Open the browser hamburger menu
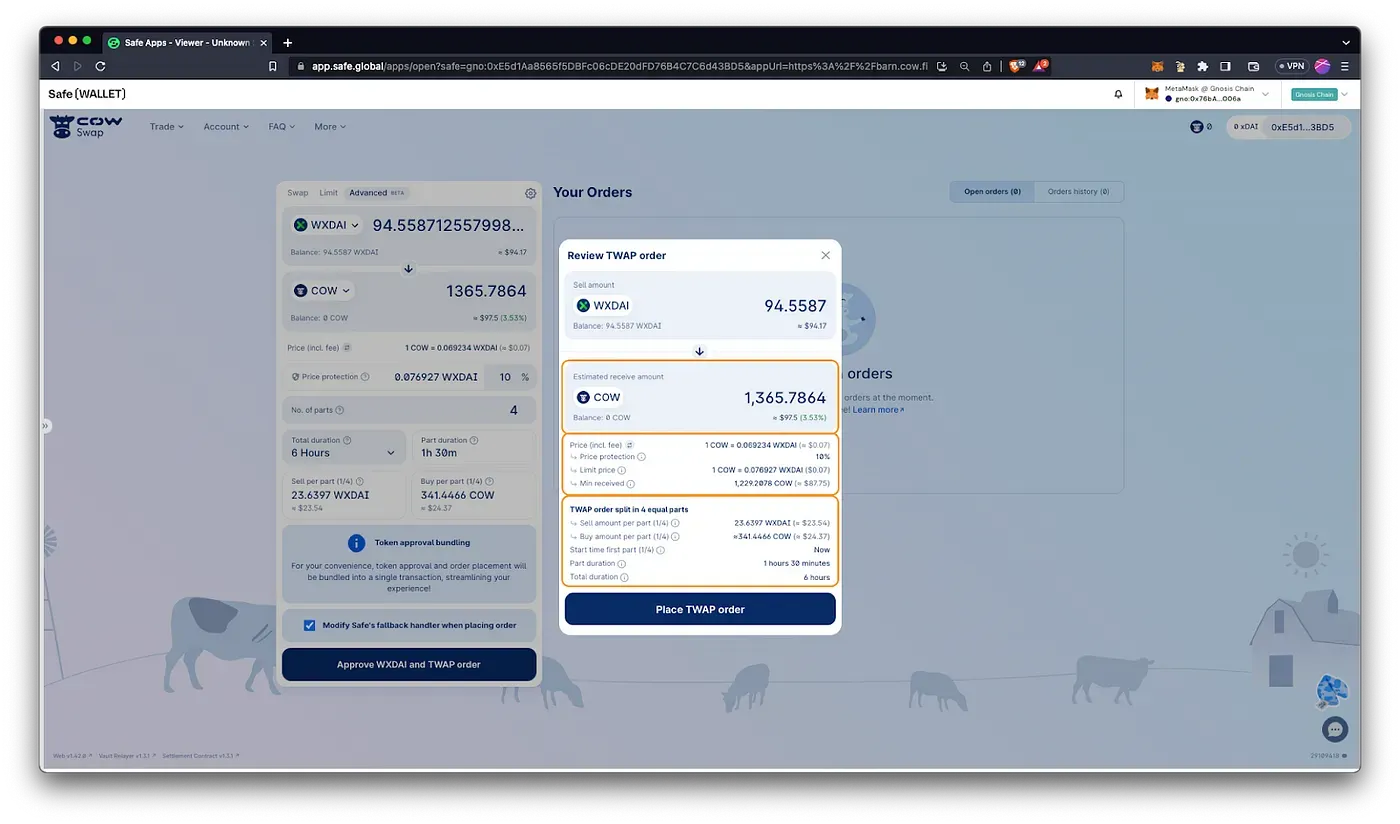Viewport: 1400px width, 824px height. coord(1345,66)
